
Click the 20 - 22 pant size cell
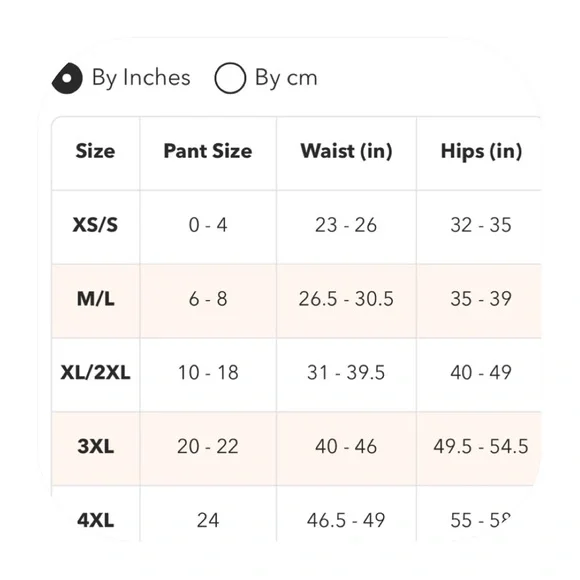coord(208,446)
